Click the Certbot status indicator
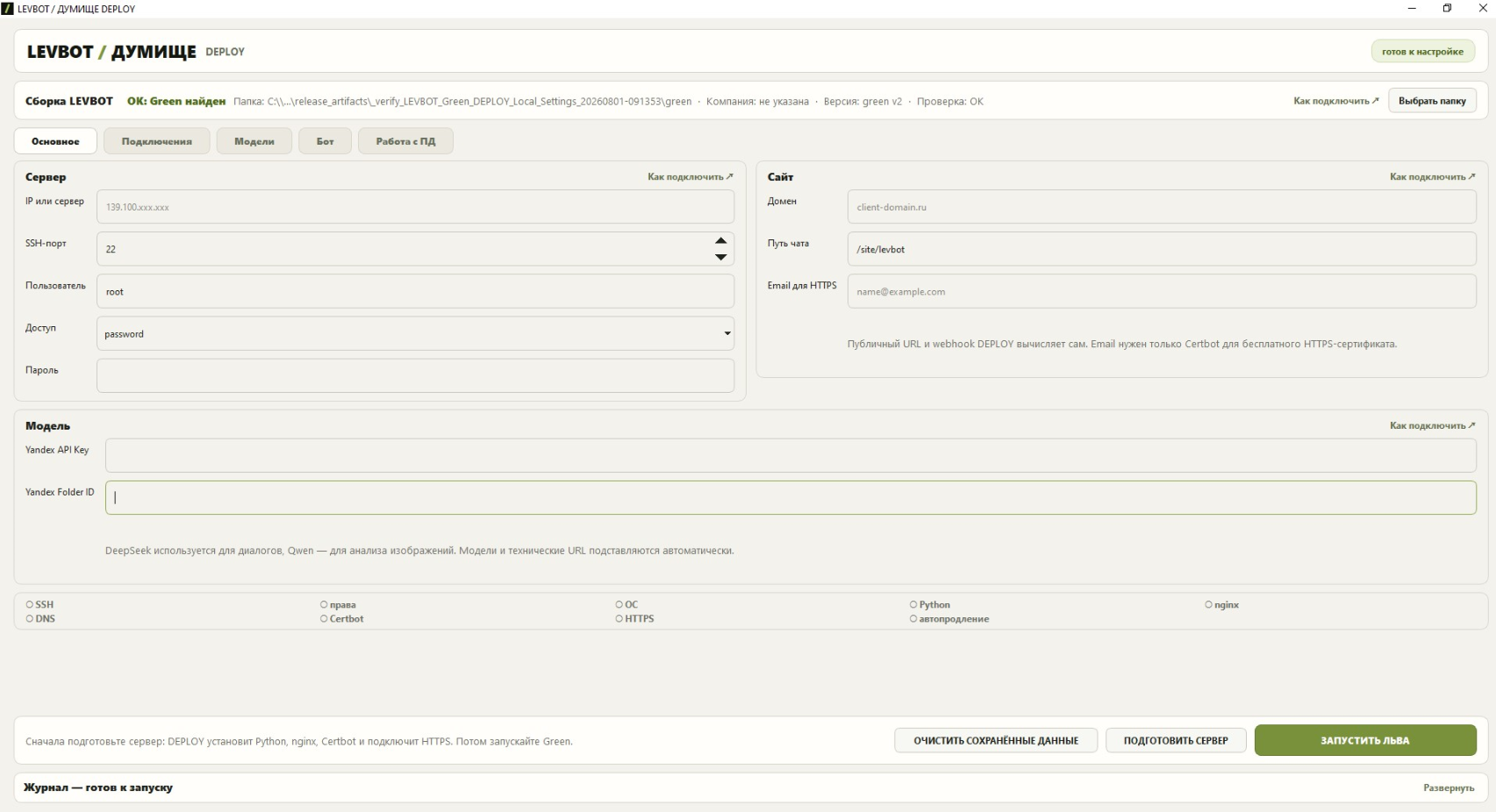 point(341,619)
